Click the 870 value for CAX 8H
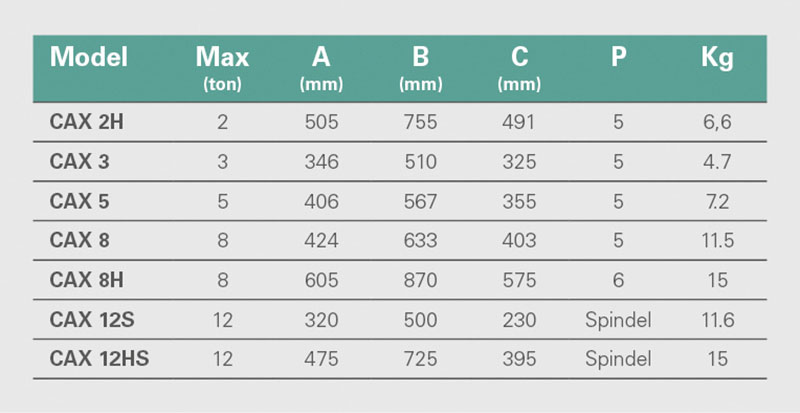This screenshot has height=413, width=800. coord(420,280)
